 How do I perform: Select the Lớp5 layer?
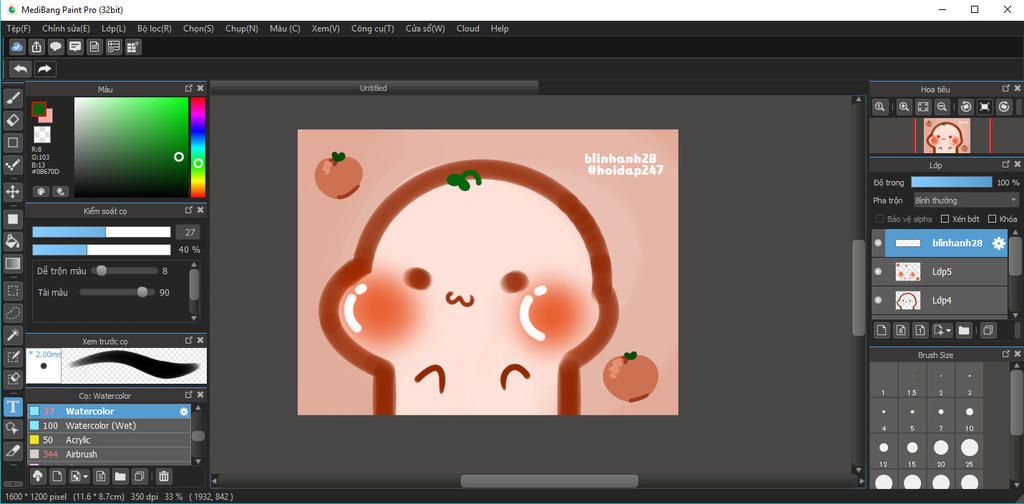(x=940, y=271)
